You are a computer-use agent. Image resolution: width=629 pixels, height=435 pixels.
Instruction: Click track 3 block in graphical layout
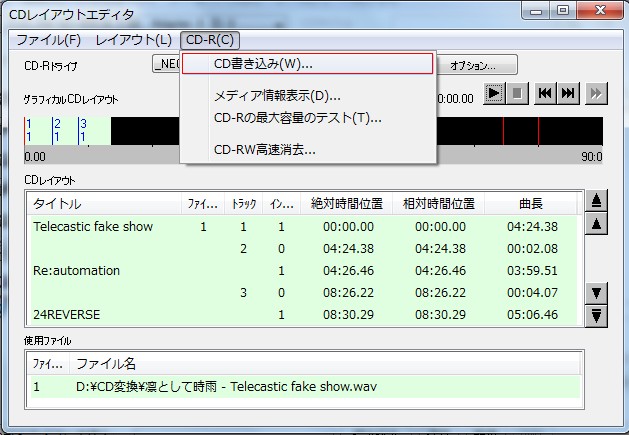click(x=94, y=131)
